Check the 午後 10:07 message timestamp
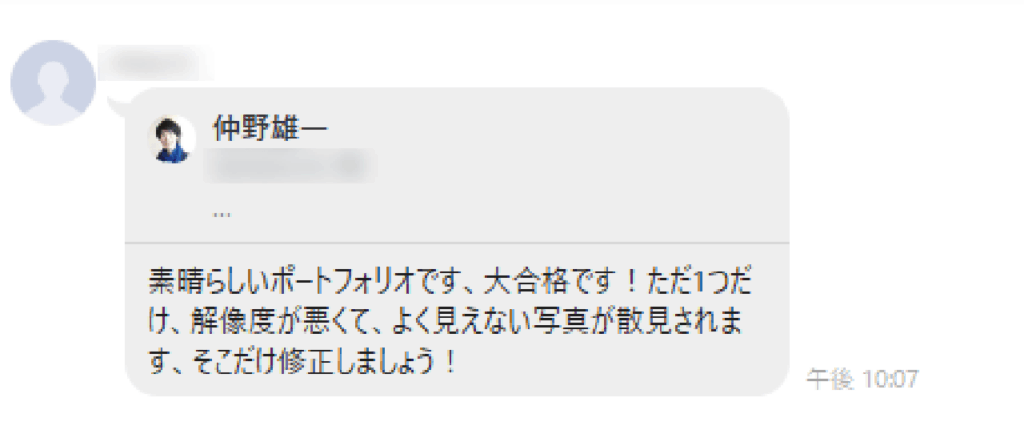The image size is (1024, 430). tap(863, 378)
